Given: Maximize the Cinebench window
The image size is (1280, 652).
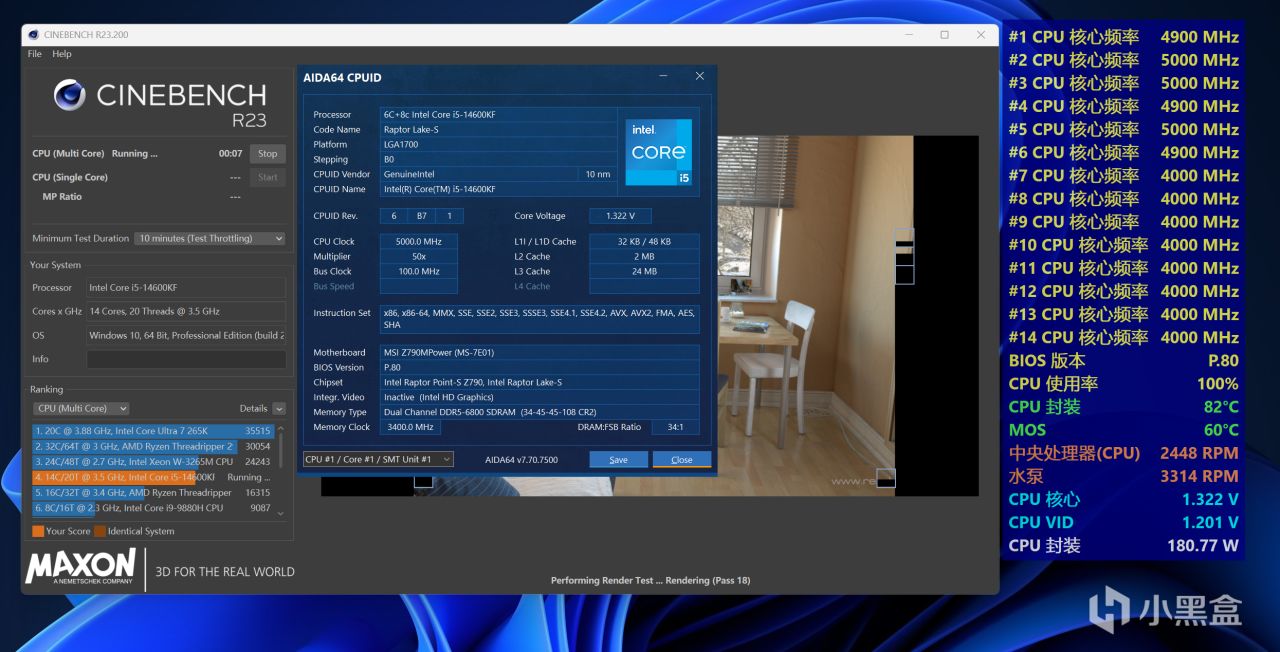Looking at the screenshot, I should pyautogui.click(x=944, y=35).
